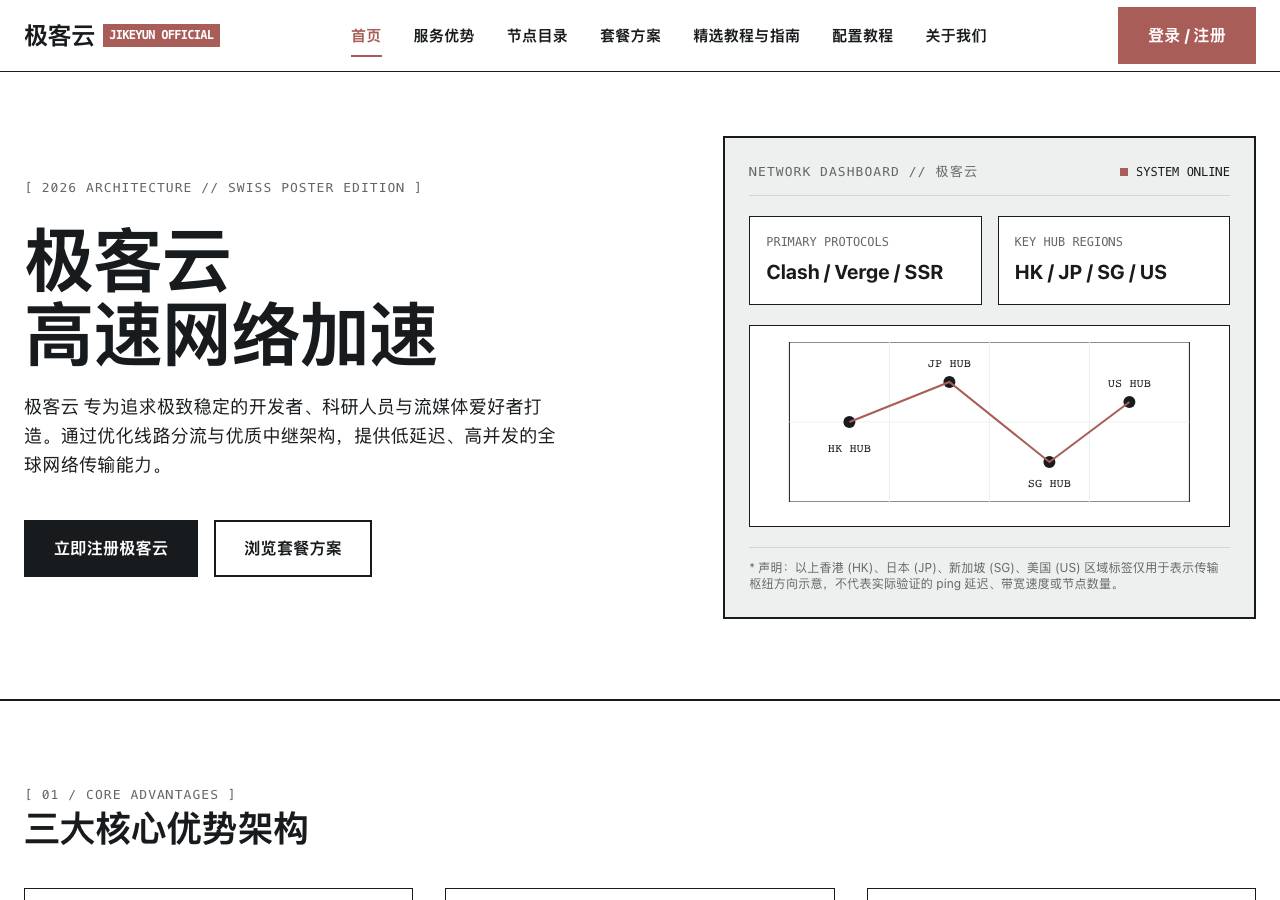Click the 极客云 高速网络加速 headline
The image size is (1280, 900).
click(x=231, y=298)
